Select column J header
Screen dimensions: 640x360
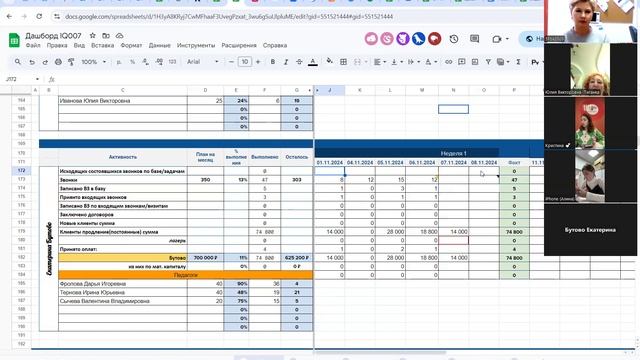pos(329,90)
